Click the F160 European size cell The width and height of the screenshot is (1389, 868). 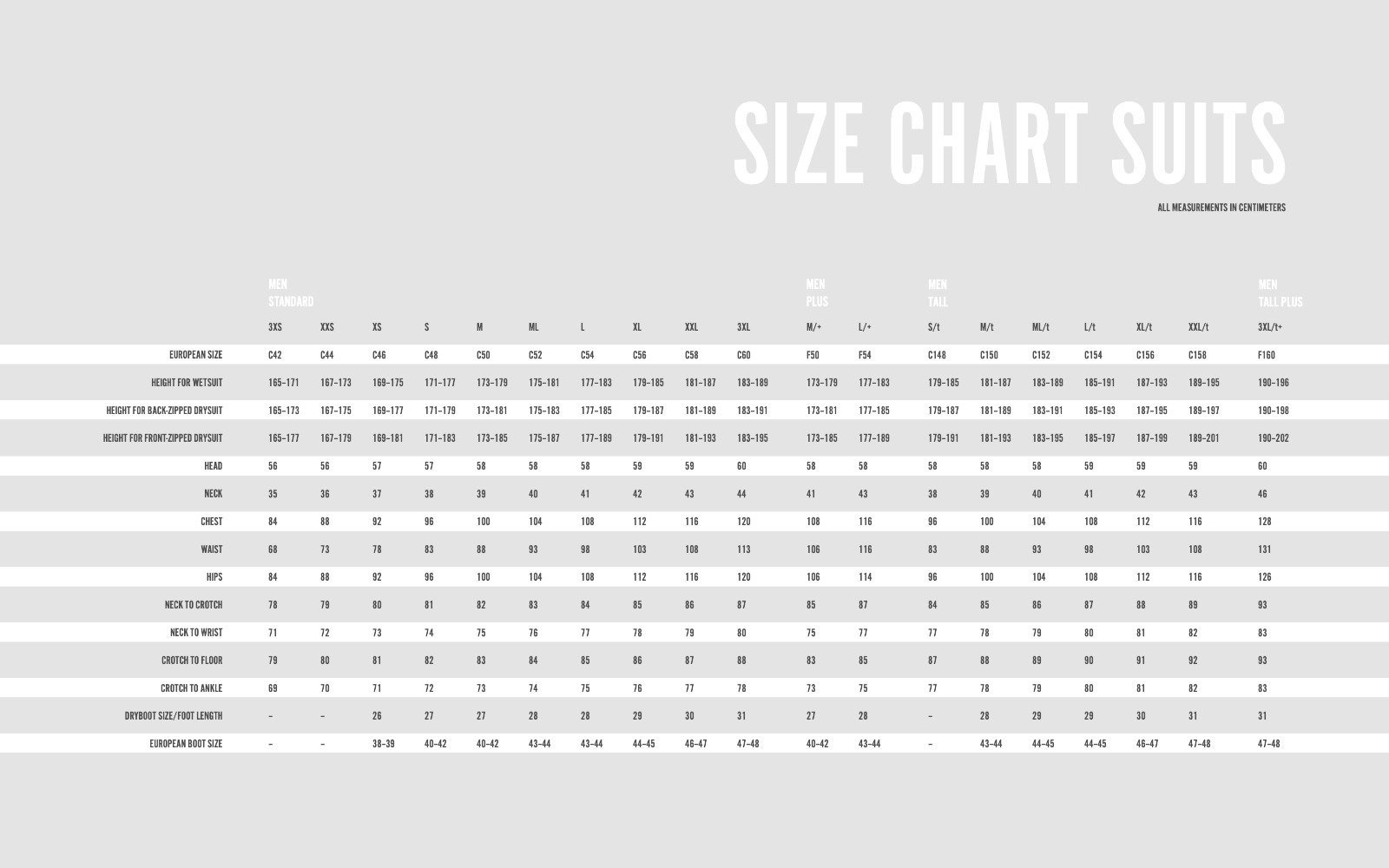[1267, 355]
